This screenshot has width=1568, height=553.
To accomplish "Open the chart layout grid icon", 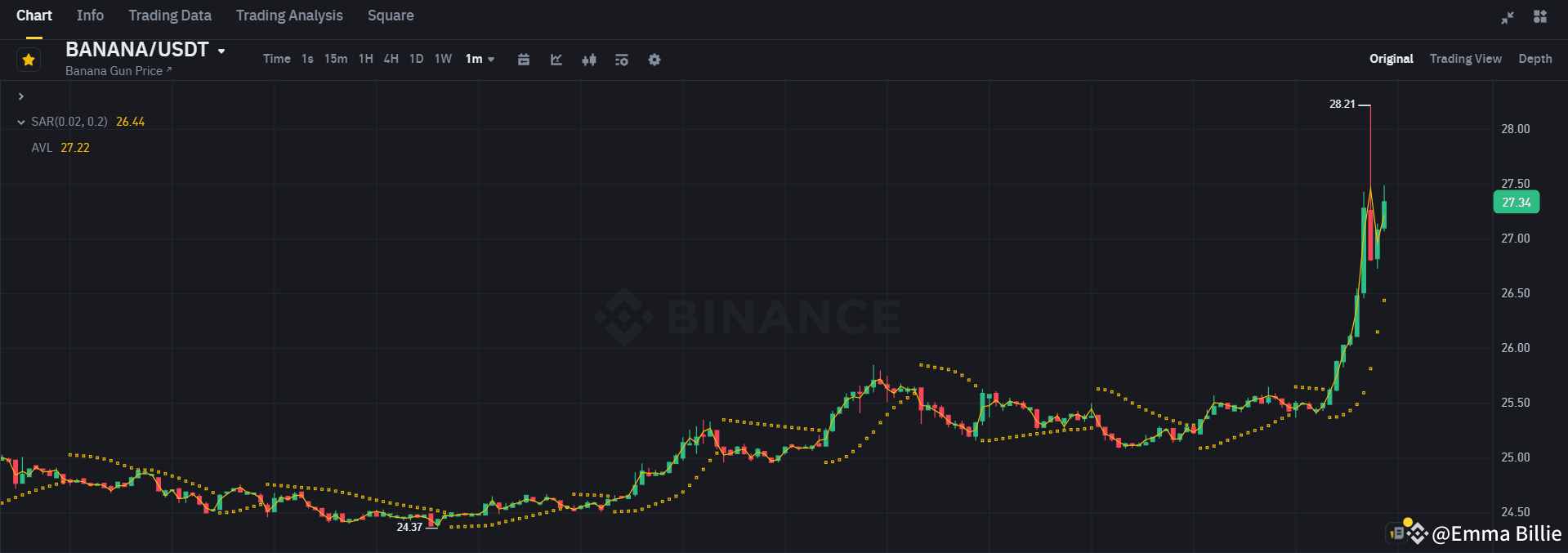I will [x=1539, y=16].
